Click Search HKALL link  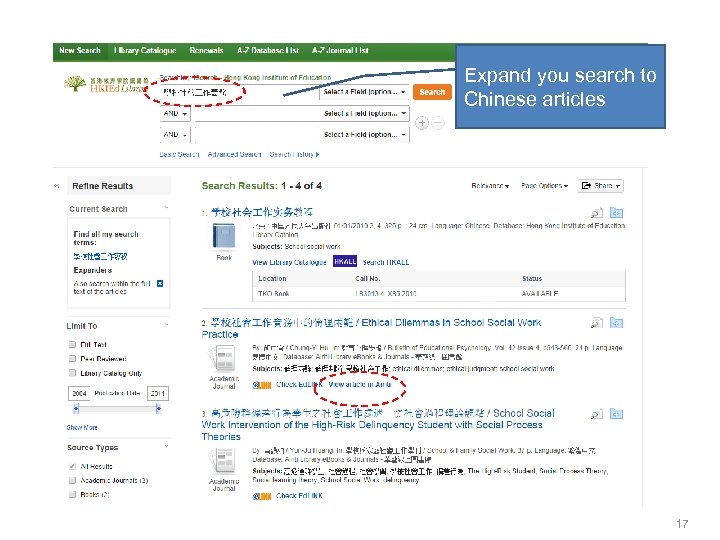tap(386, 262)
